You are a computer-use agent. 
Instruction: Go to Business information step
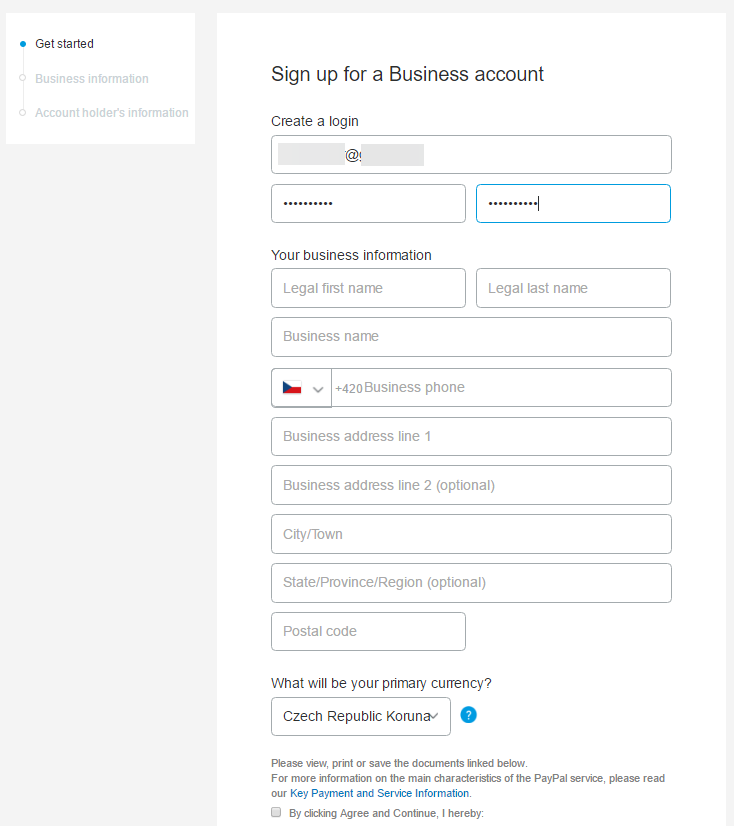pos(91,79)
